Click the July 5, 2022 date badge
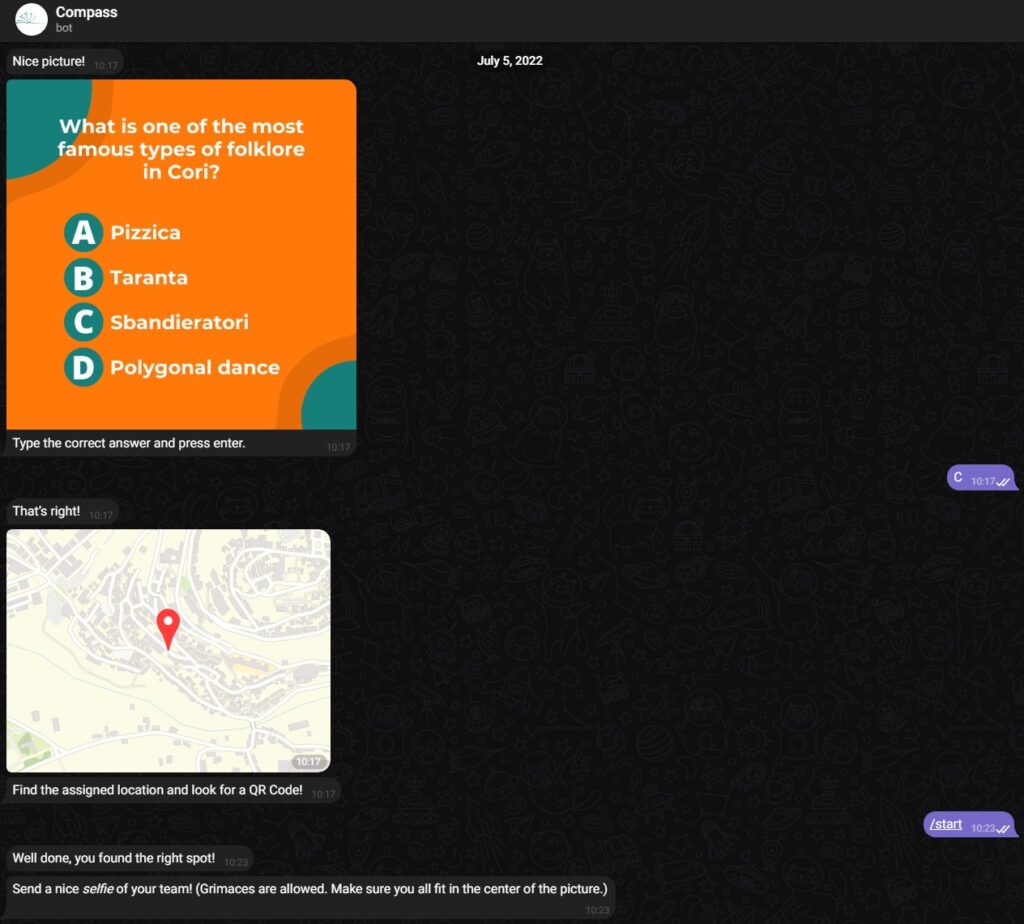Viewport: 1024px width, 924px height. 509,61
